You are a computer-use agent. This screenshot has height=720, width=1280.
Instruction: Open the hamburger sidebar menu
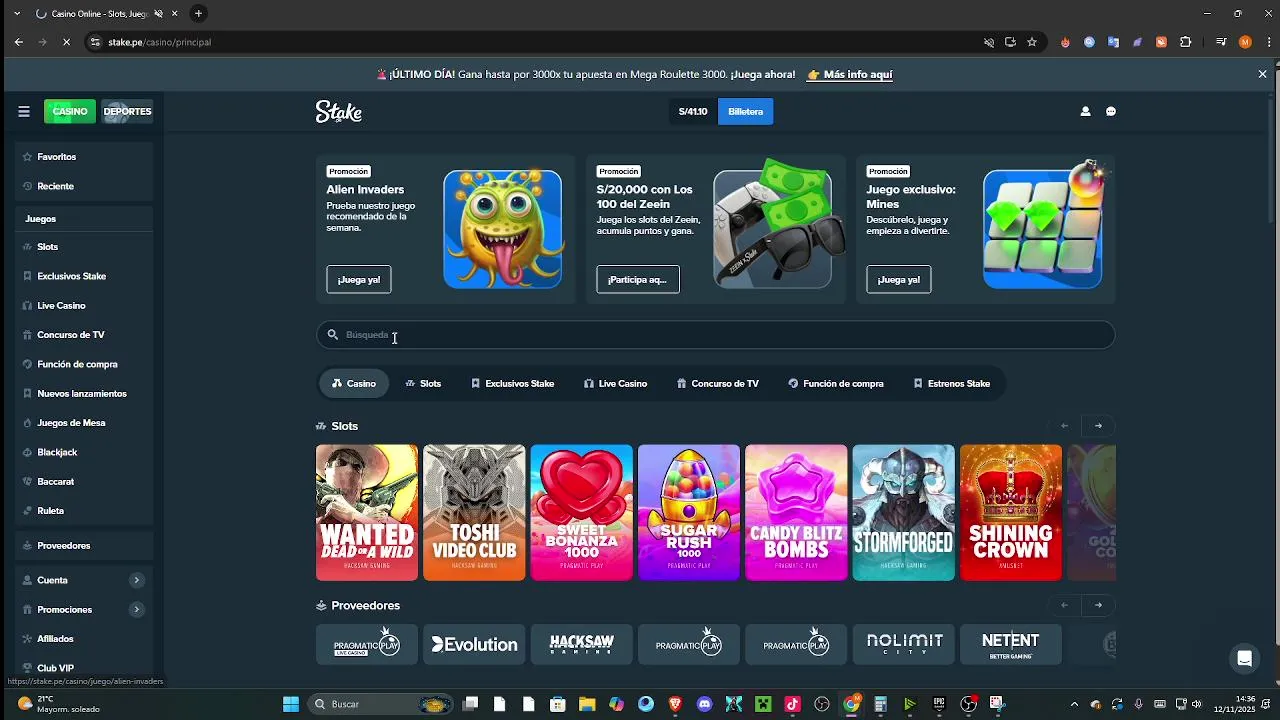pos(24,112)
